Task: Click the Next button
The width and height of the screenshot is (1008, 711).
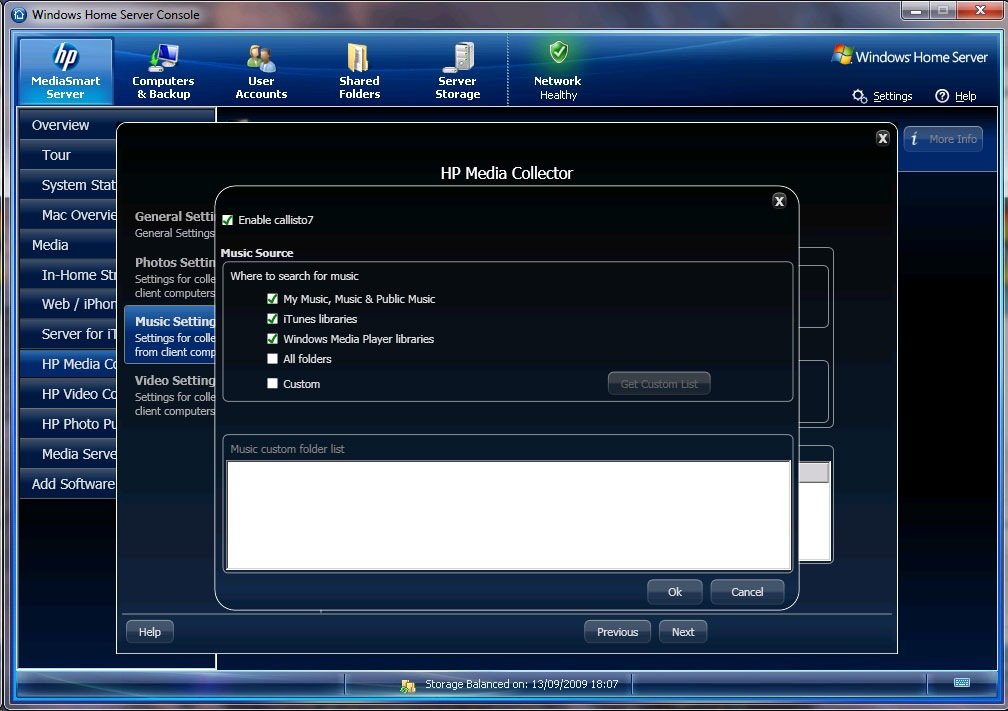Action: (x=683, y=632)
